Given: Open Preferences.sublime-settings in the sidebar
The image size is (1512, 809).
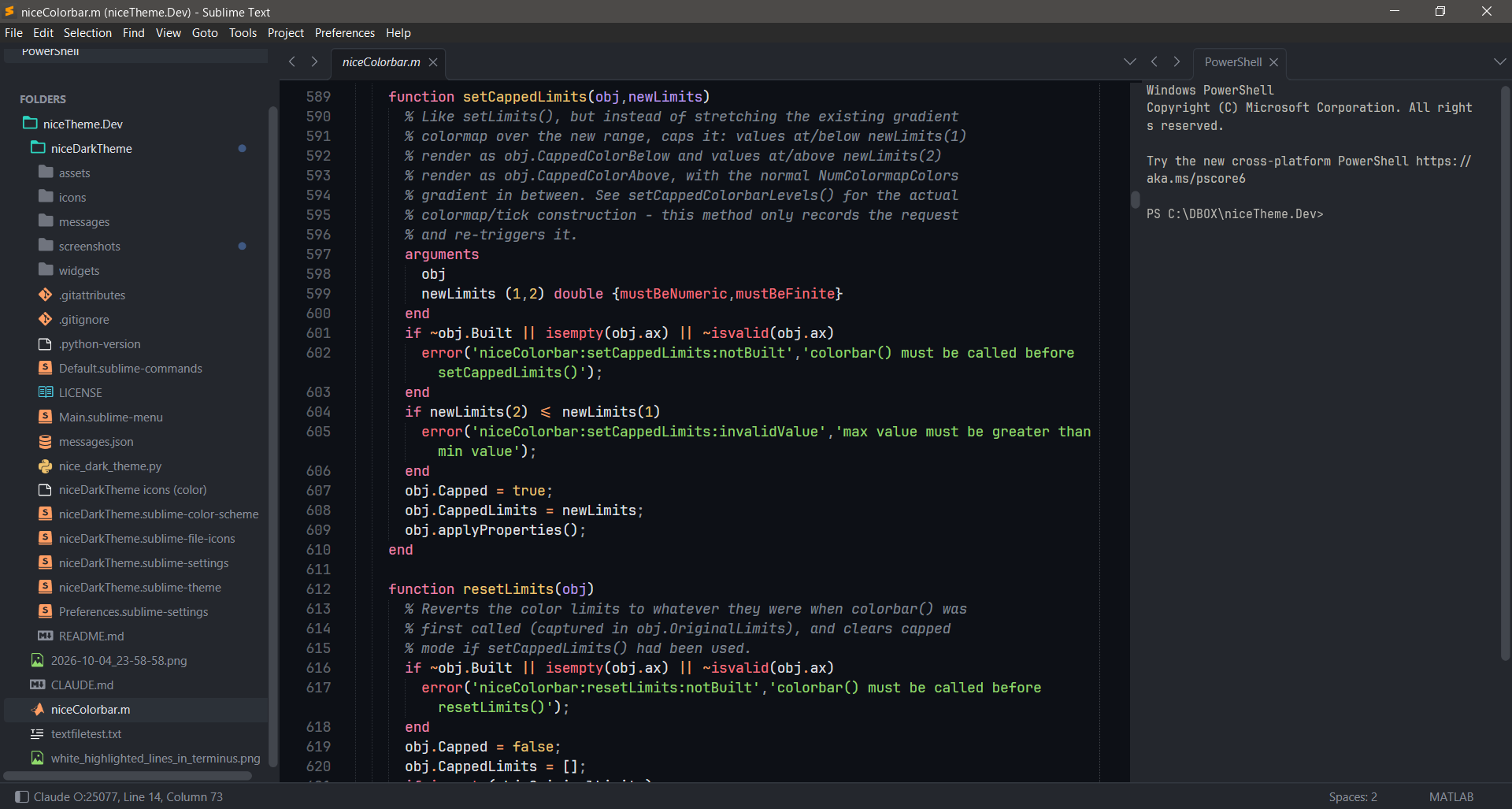Looking at the screenshot, I should (133, 612).
